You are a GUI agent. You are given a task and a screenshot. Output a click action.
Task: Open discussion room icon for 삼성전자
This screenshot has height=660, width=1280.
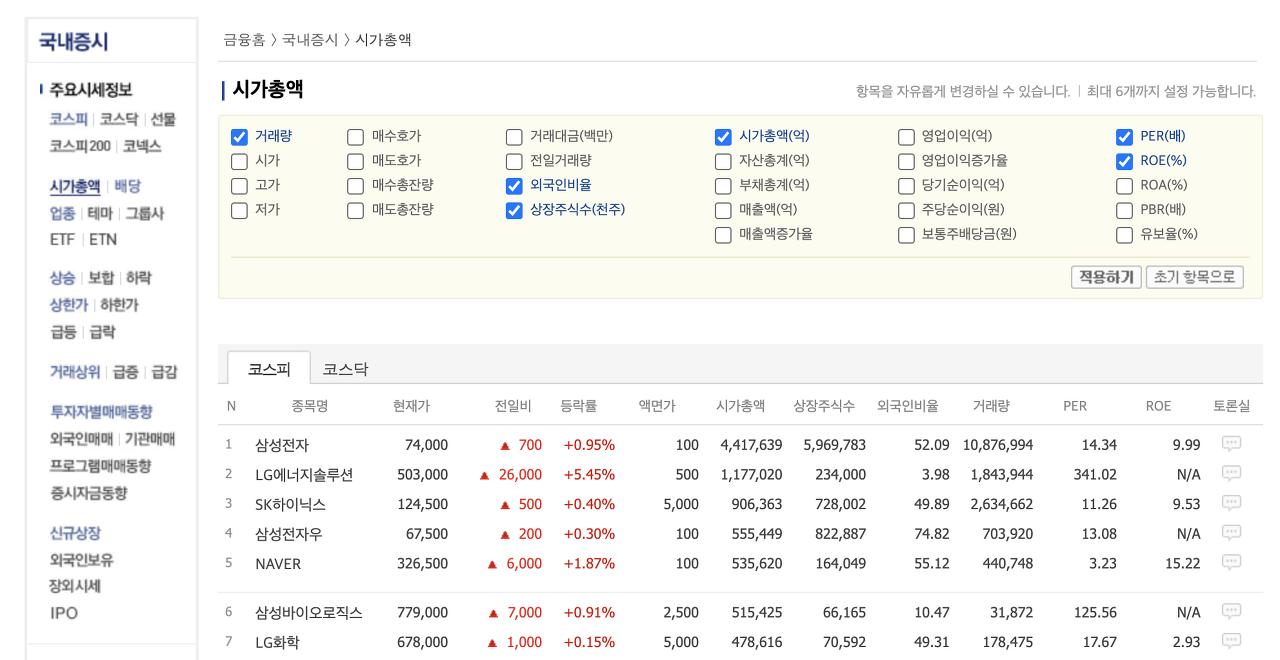(x=1231, y=444)
